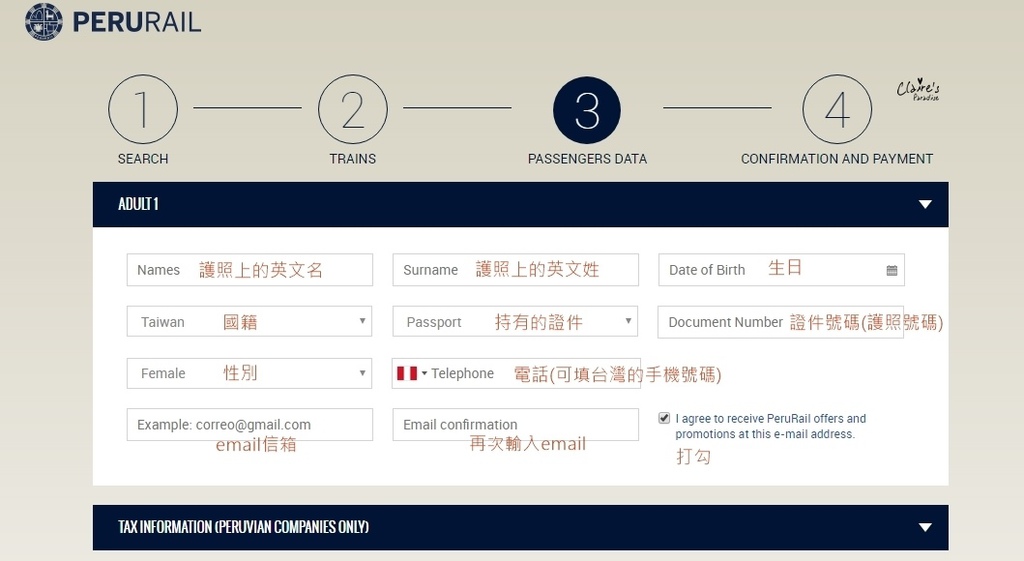Open the Female gender dropdown

pyautogui.click(x=249, y=373)
